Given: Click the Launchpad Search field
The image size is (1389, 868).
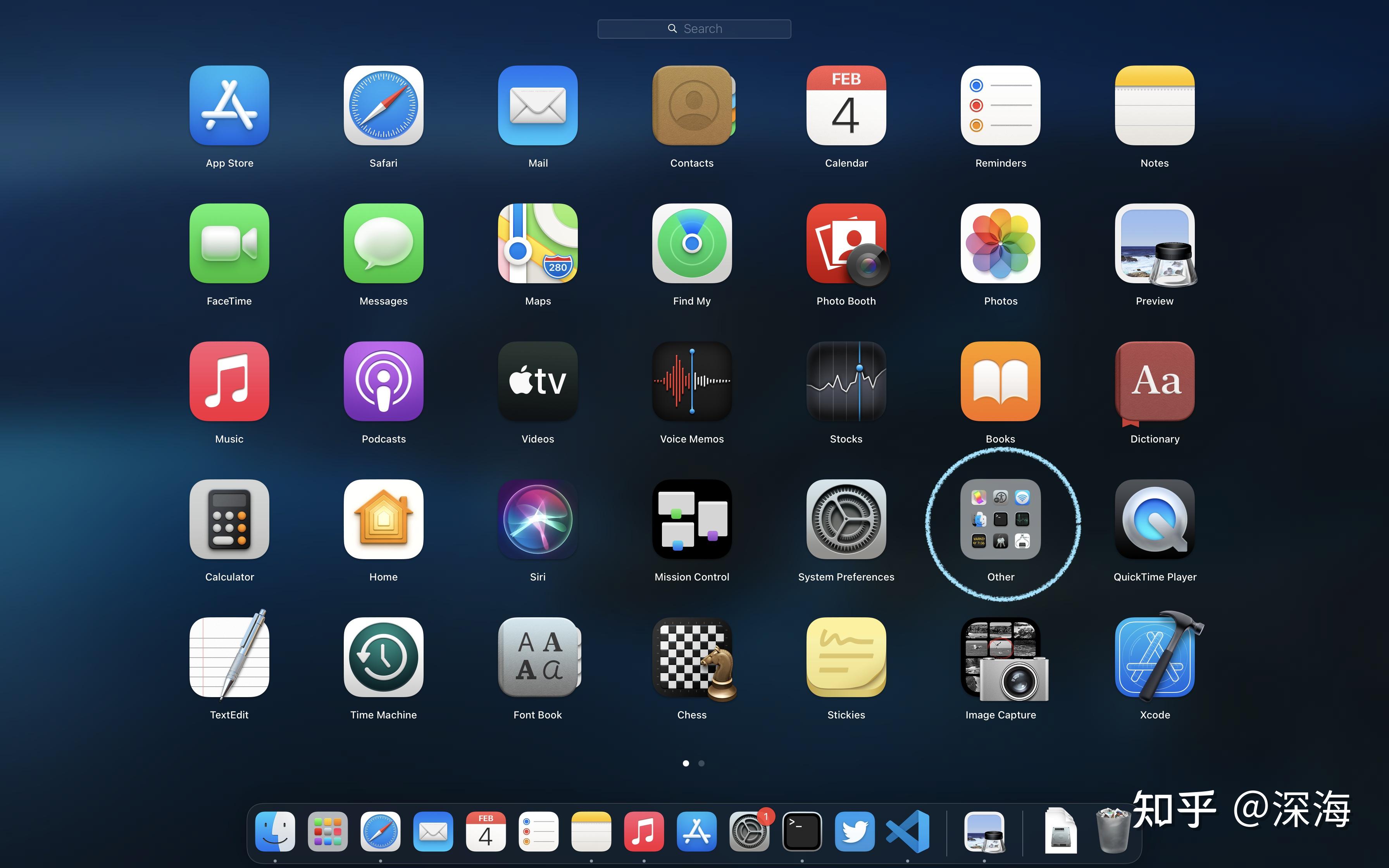Looking at the screenshot, I should point(694,29).
